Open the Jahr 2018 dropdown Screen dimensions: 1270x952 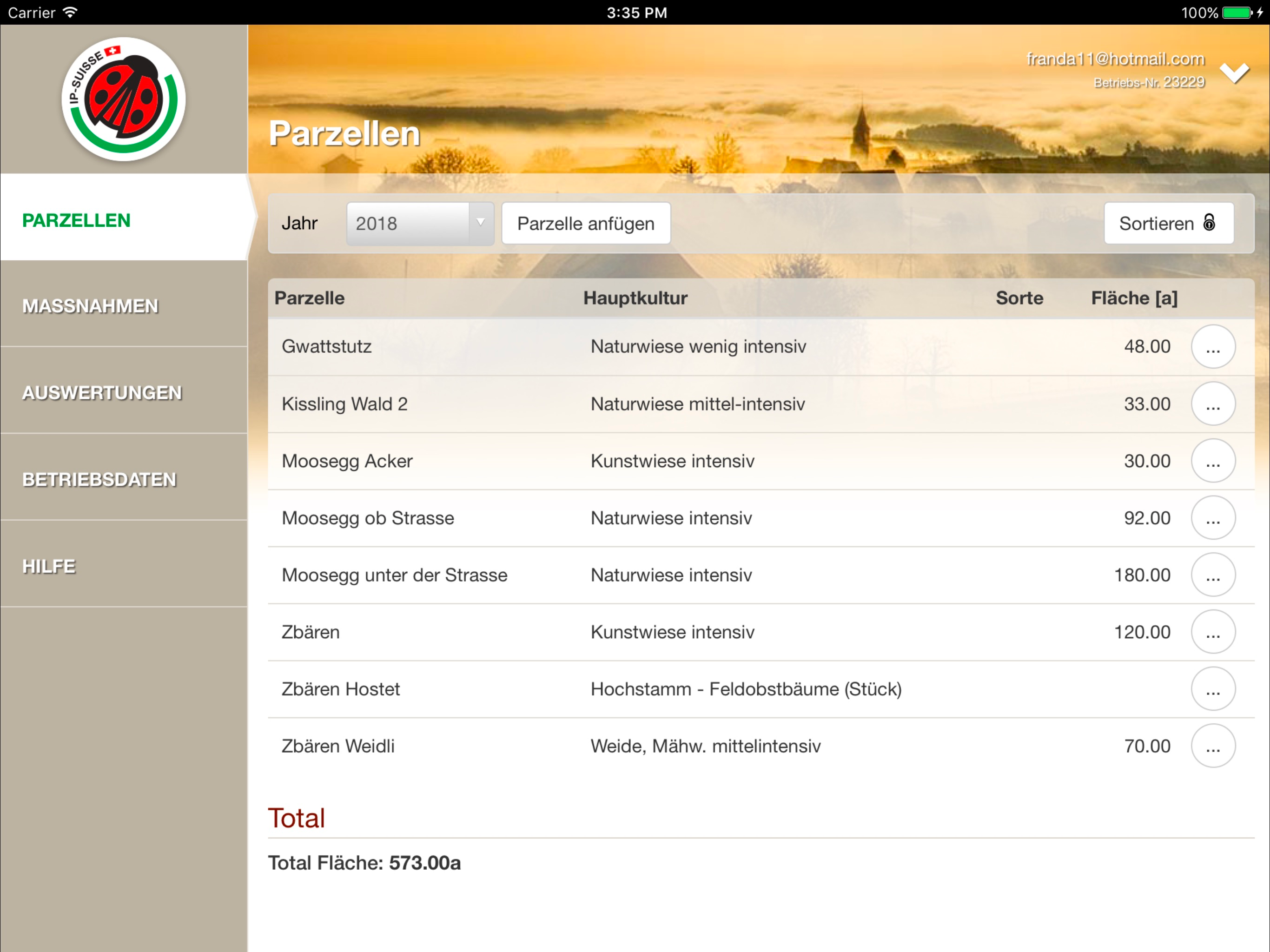tap(420, 224)
